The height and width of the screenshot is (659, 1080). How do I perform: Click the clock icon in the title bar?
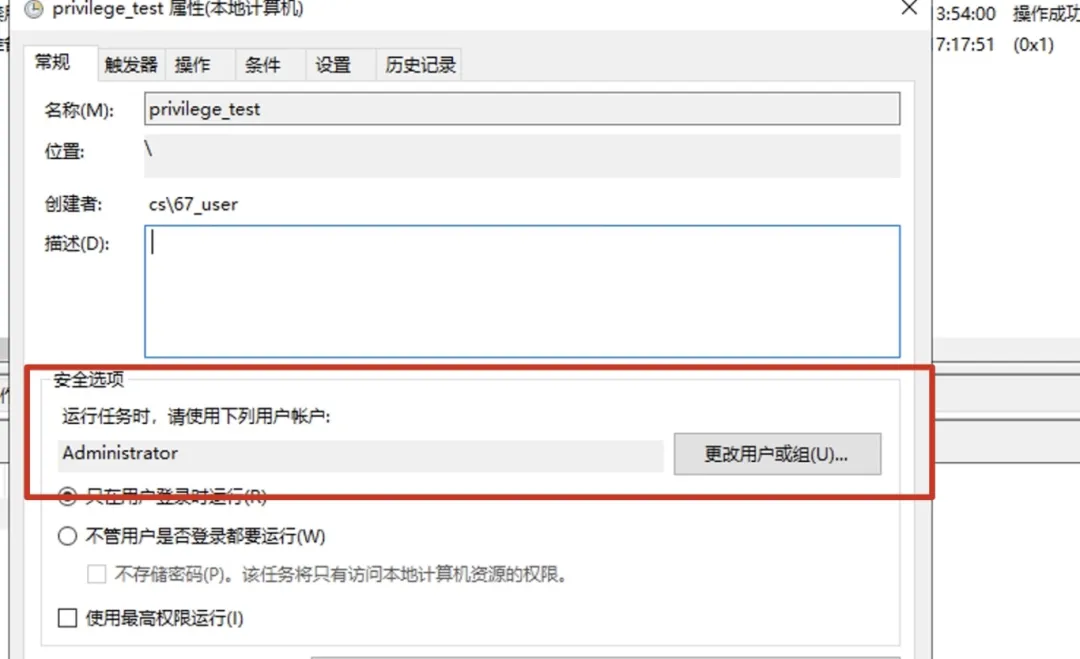point(33,9)
